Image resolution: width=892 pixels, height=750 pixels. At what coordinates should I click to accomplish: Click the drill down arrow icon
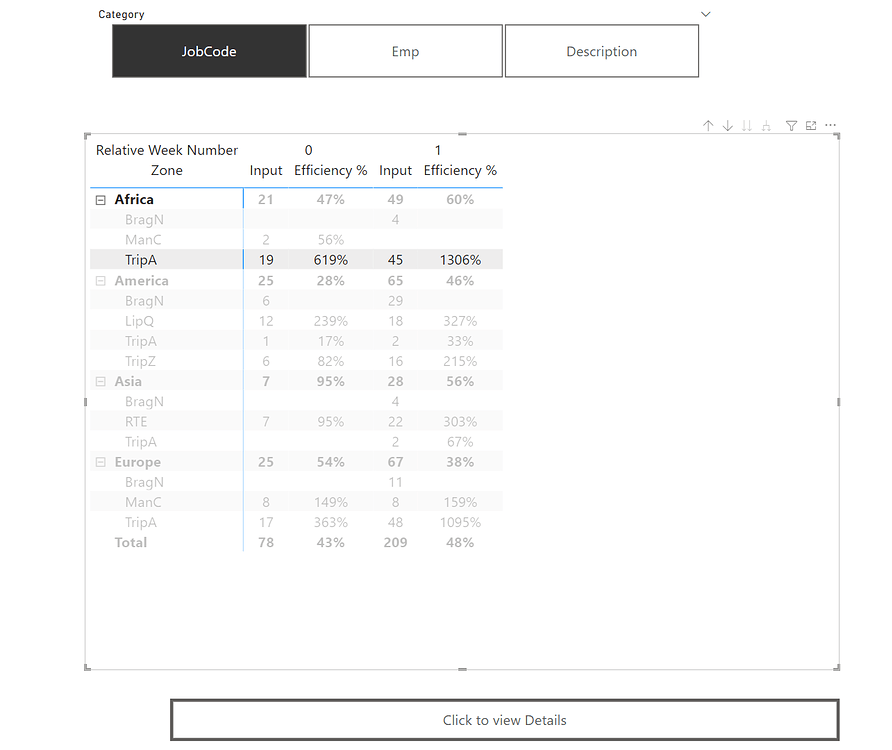(727, 125)
